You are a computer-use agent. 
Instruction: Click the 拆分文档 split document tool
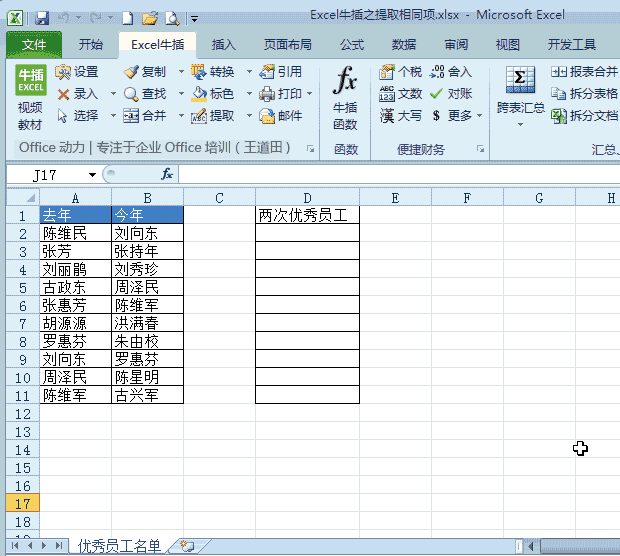[x=584, y=115]
